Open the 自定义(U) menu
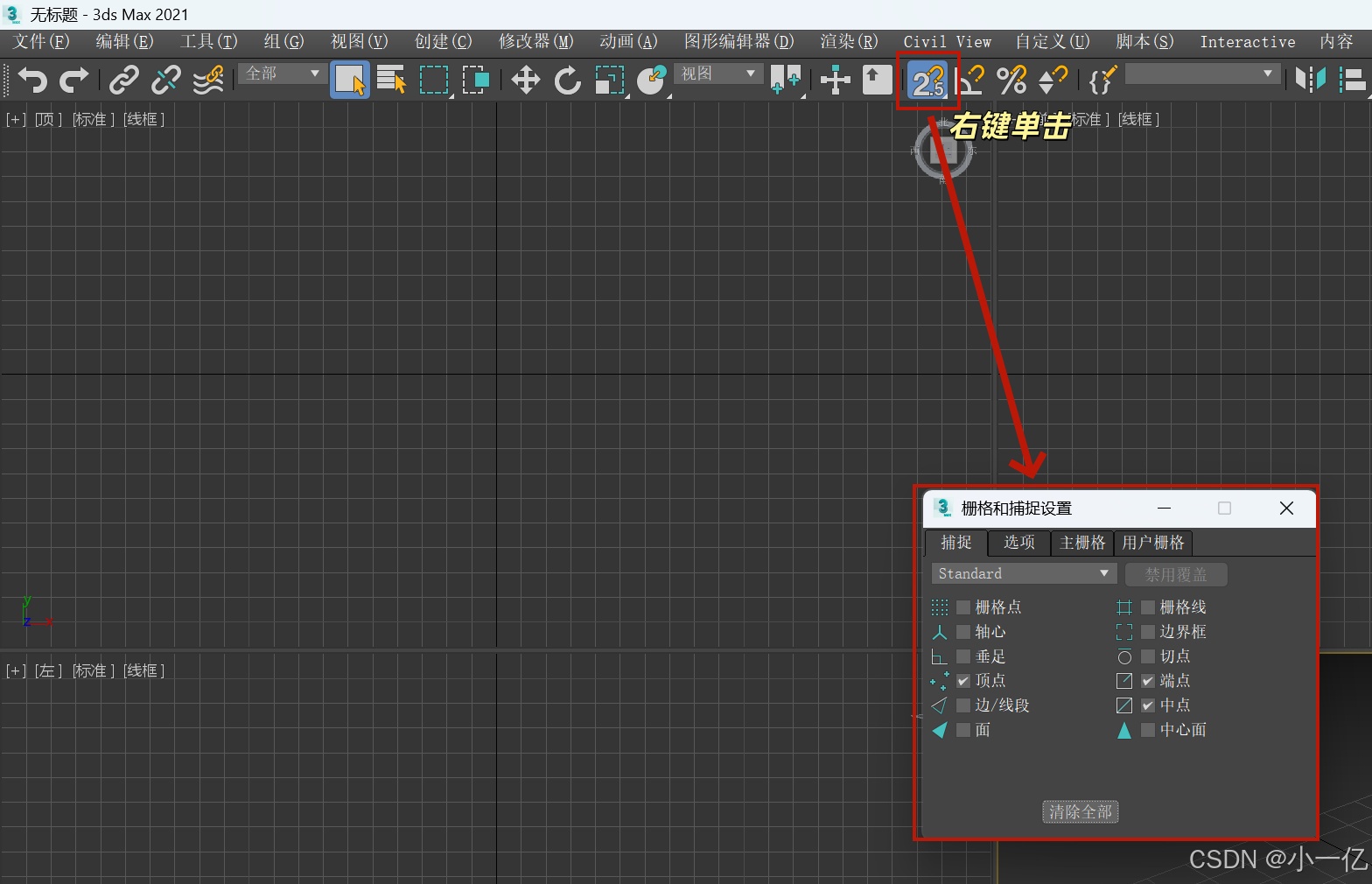This screenshot has width=1372, height=884. 1052,41
